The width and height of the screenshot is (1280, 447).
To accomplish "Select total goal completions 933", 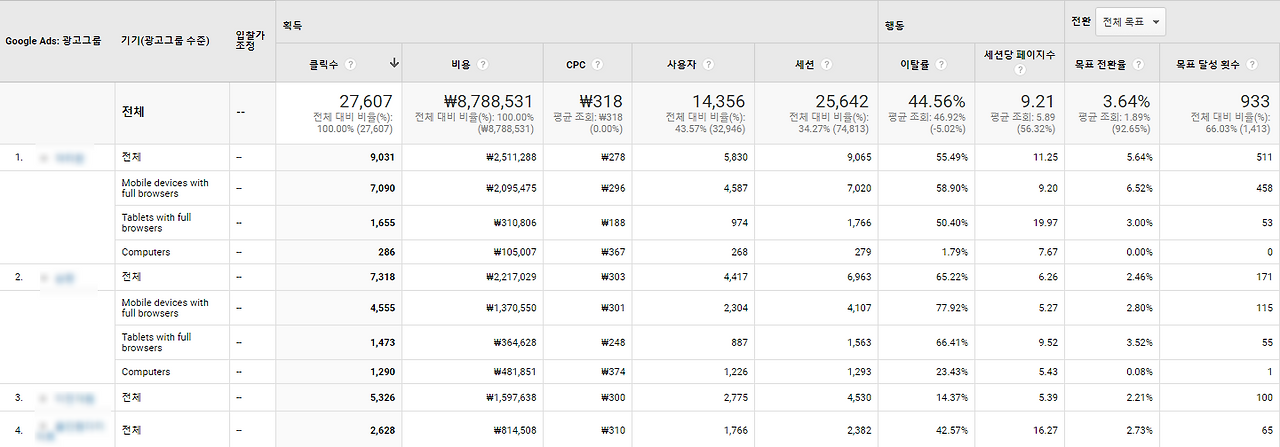I will click(x=1257, y=101).
